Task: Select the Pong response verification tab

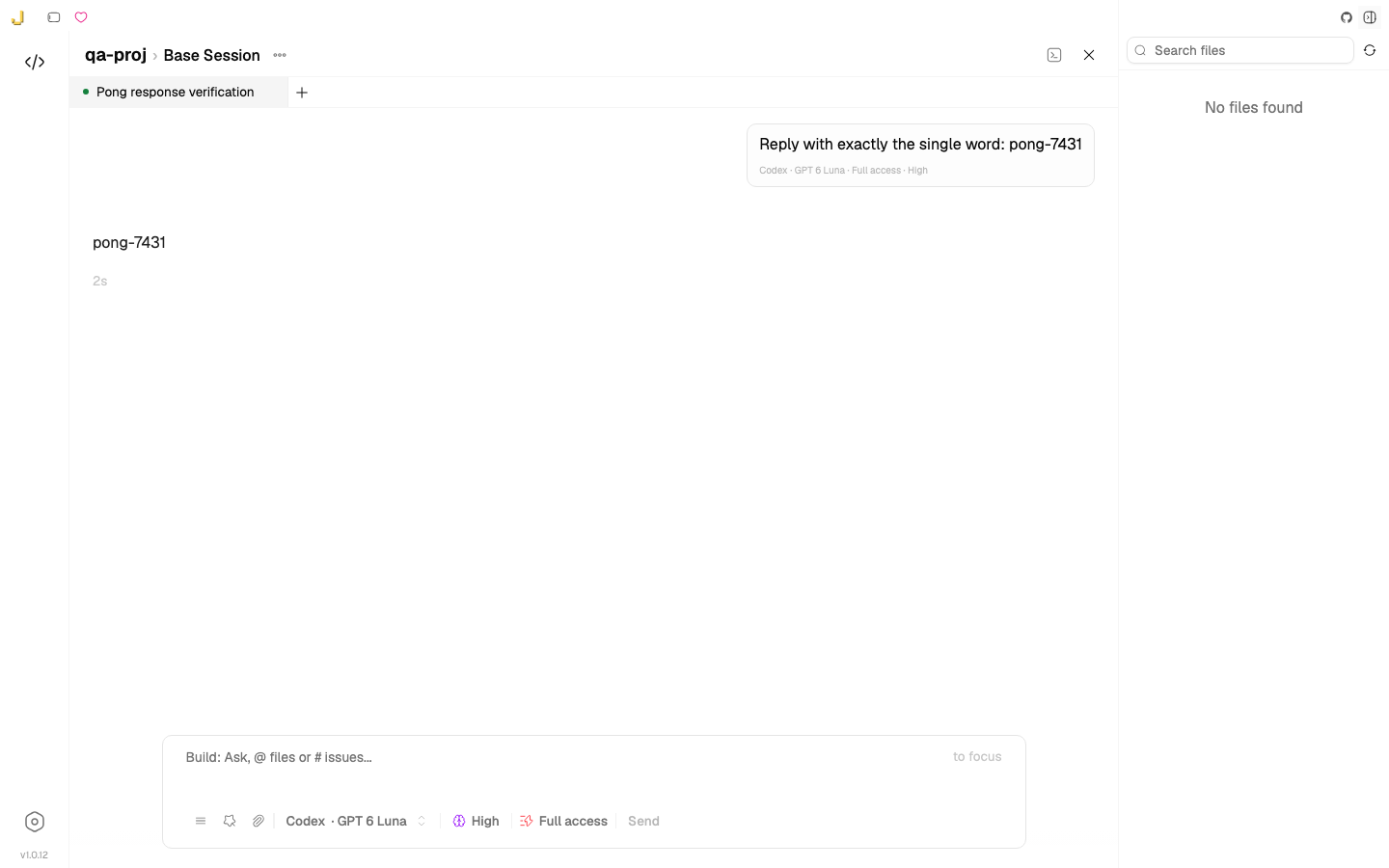Action: coord(178,93)
